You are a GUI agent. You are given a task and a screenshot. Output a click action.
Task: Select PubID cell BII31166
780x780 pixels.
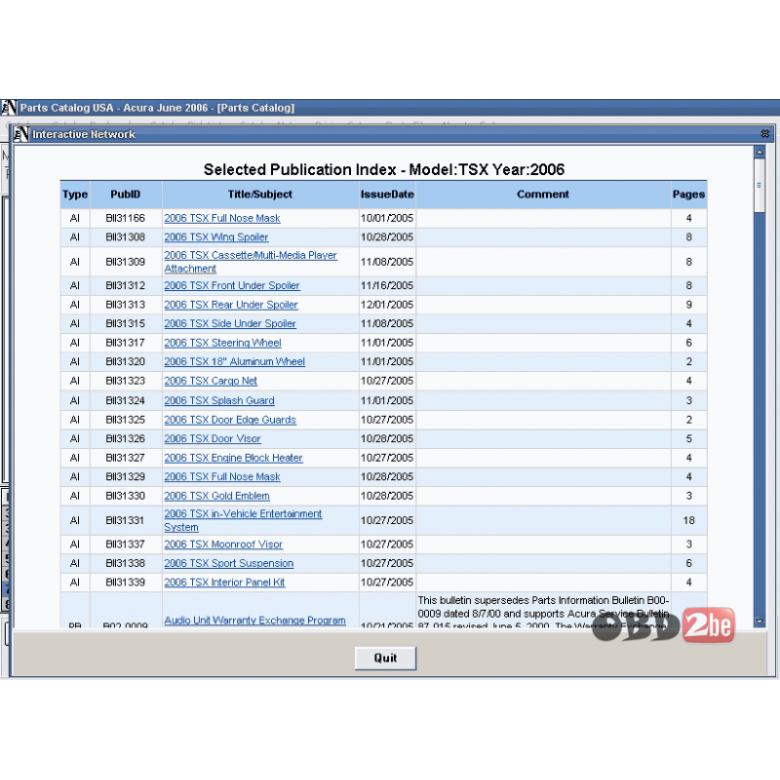(x=125, y=218)
